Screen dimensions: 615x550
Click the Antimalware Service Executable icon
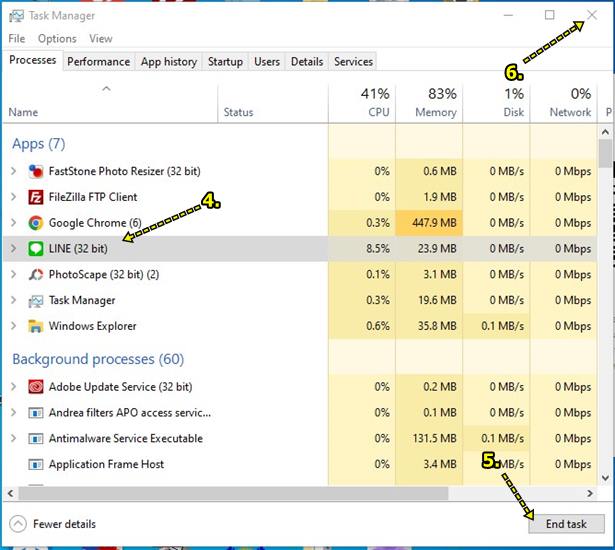[36, 439]
